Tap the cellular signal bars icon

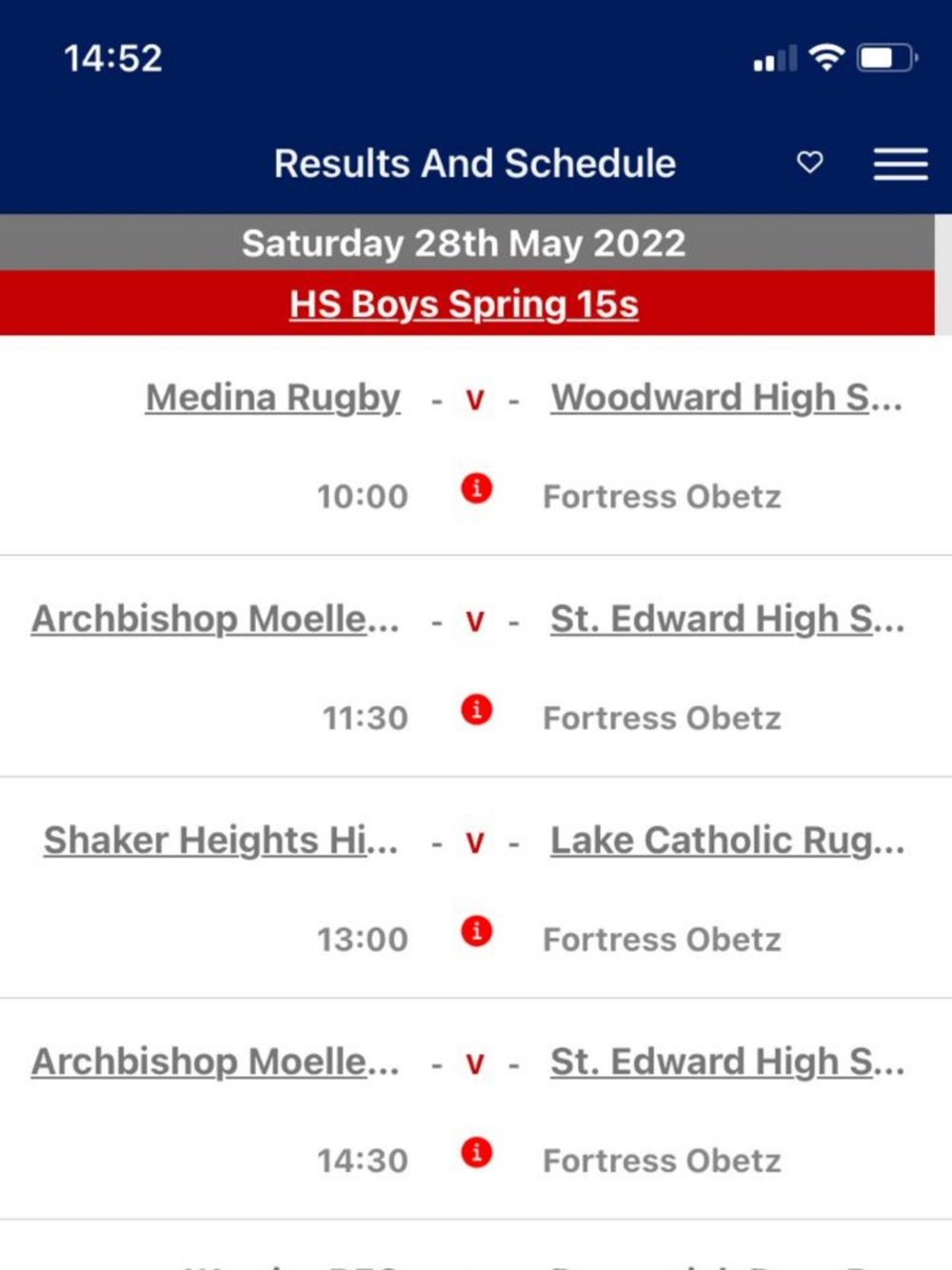[x=774, y=60]
